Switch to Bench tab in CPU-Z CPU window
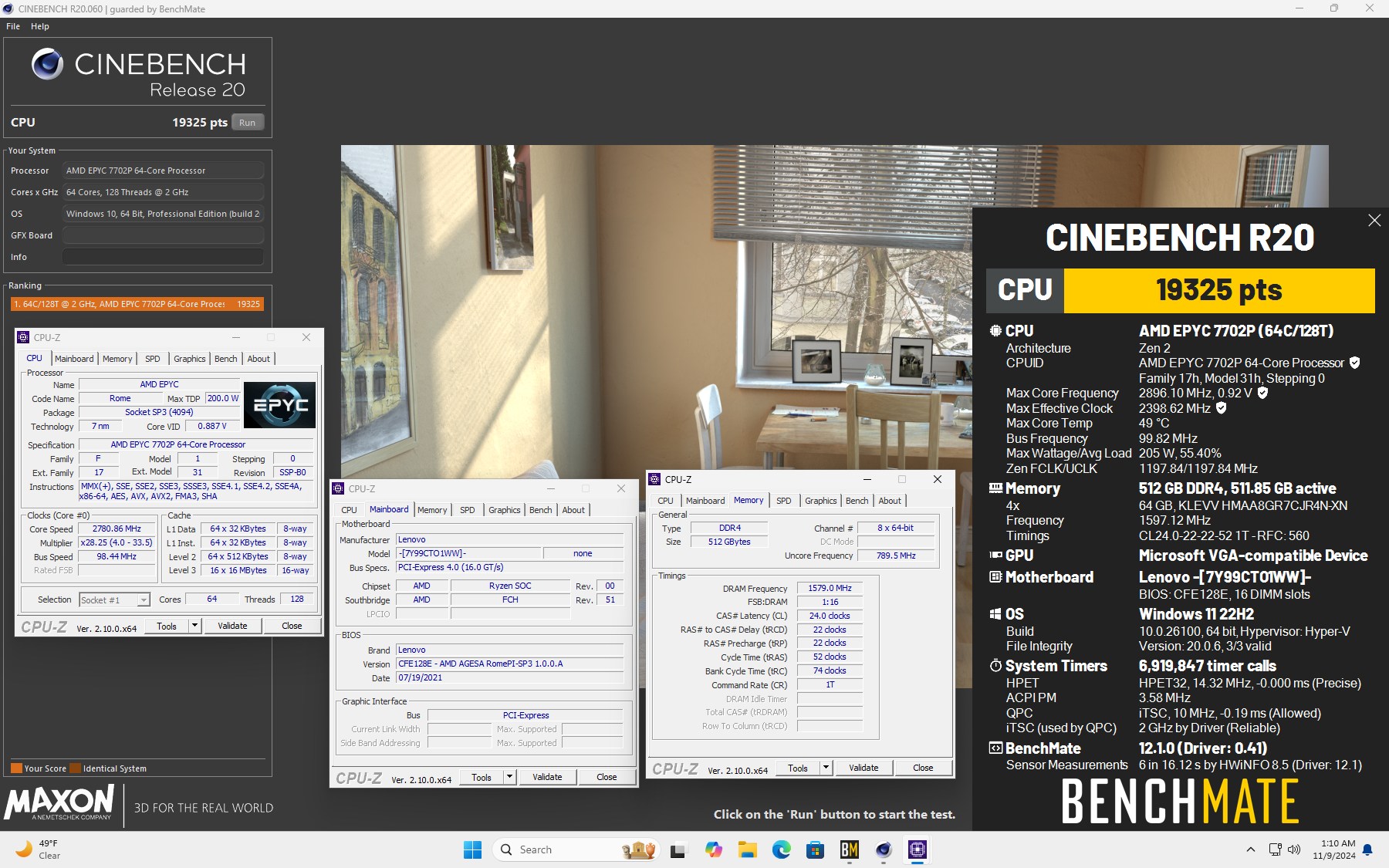The height and width of the screenshot is (868, 1389). point(226,359)
